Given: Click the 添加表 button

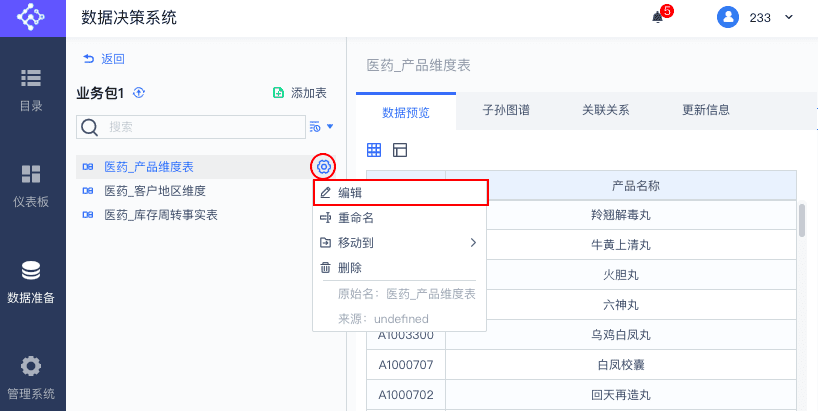Looking at the screenshot, I should (x=300, y=93).
